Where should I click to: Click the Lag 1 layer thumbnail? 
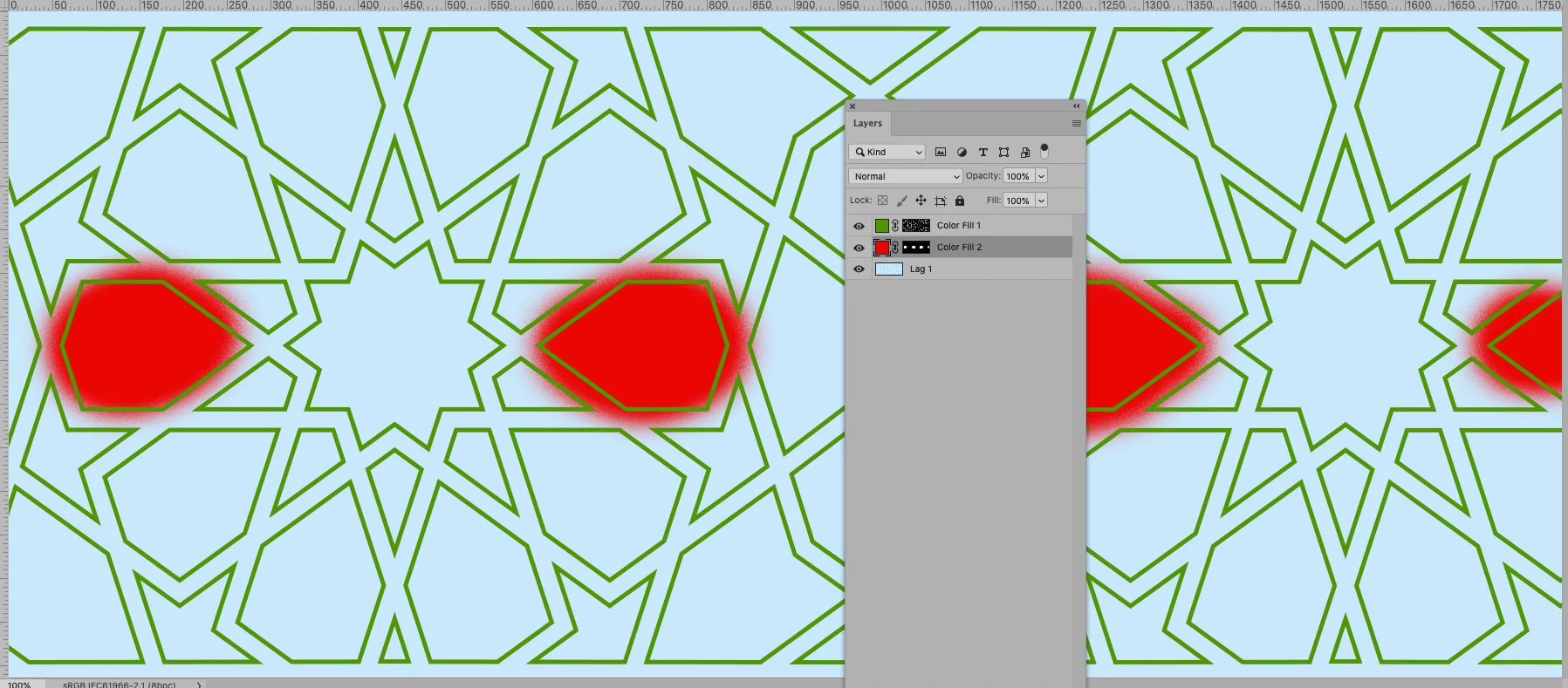point(889,269)
